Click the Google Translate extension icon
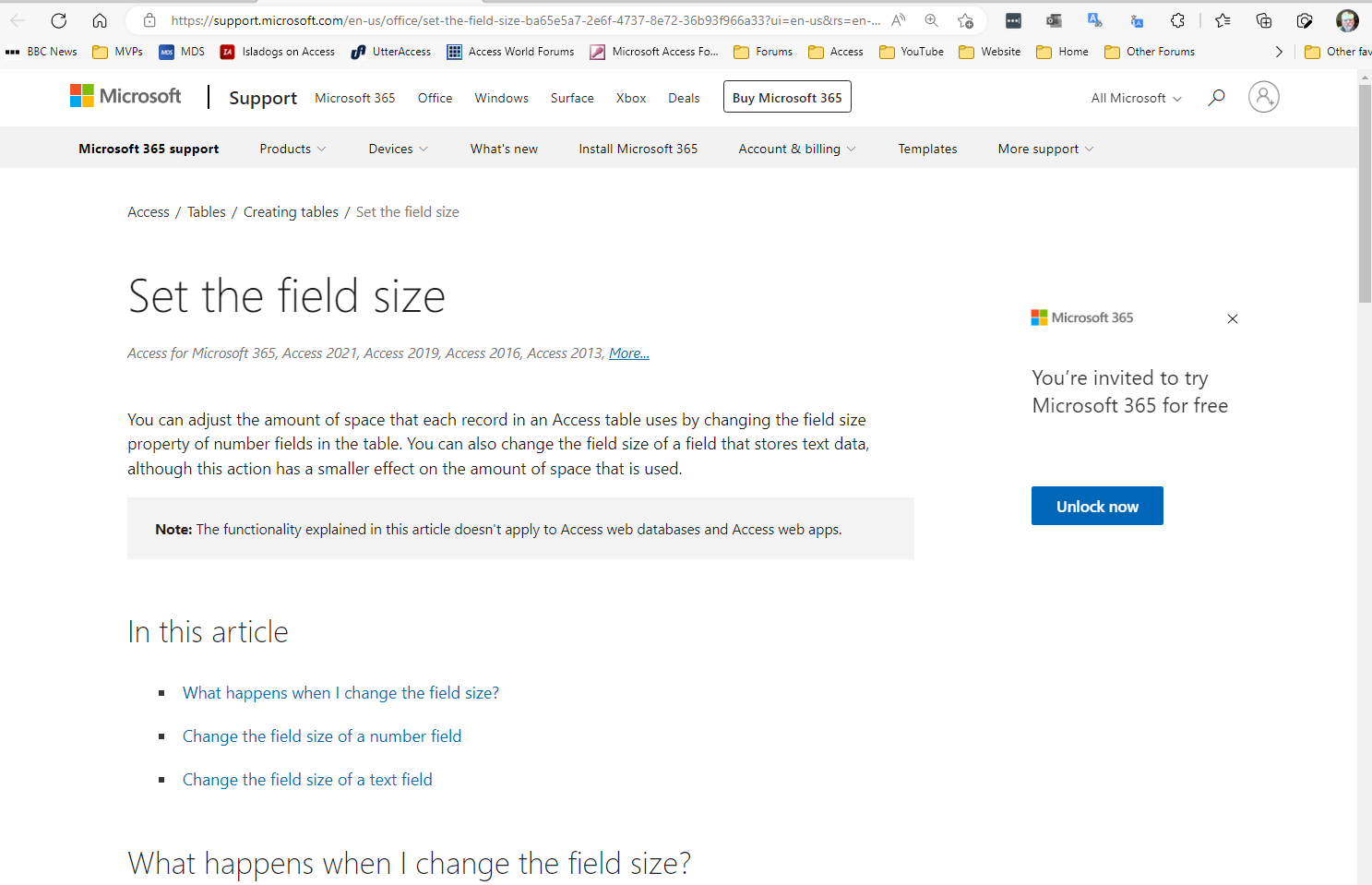The height and width of the screenshot is (885, 1372). pos(1095,20)
